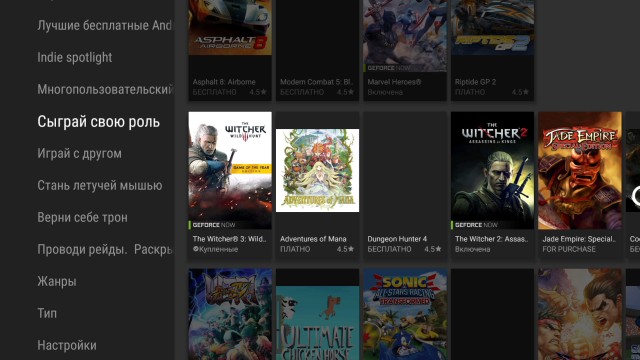The height and width of the screenshot is (360, 640).
Task: Open Стань летучей мышью category
Action: 100,185
